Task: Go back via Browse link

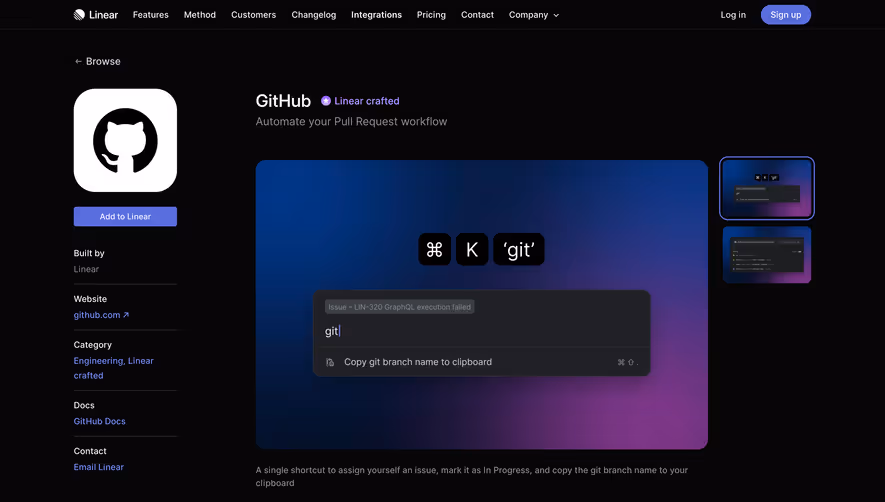Action: pos(98,61)
